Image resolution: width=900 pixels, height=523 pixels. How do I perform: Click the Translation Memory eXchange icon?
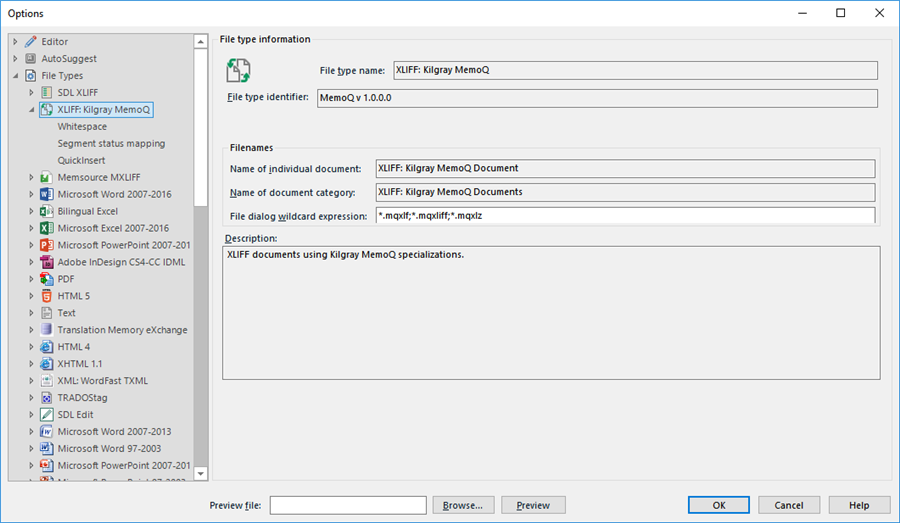[46, 330]
